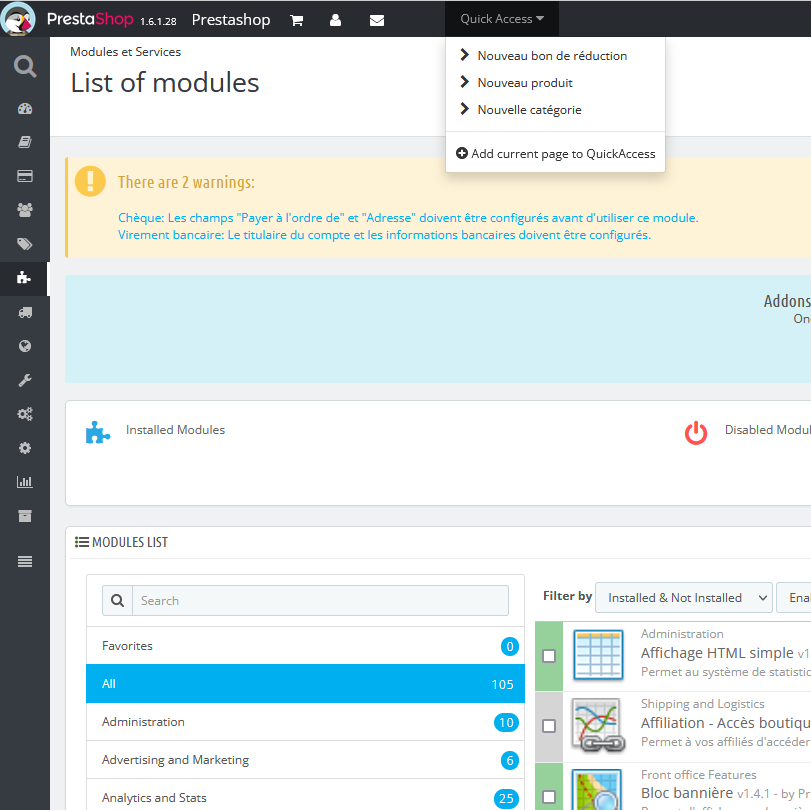Select Advertising and Marketing category
The image size is (811, 810).
point(305,759)
